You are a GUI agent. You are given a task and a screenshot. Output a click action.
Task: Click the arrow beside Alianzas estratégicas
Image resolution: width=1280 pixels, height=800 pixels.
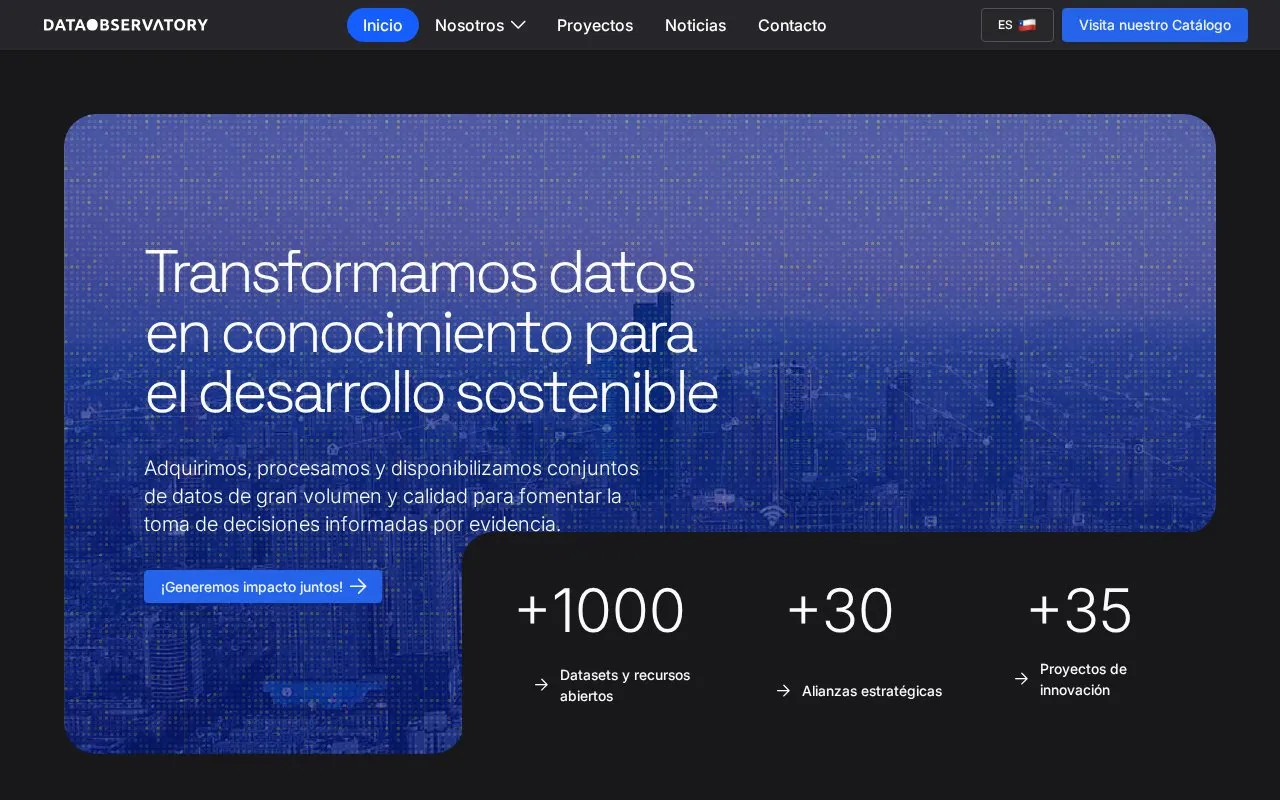(x=783, y=691)
